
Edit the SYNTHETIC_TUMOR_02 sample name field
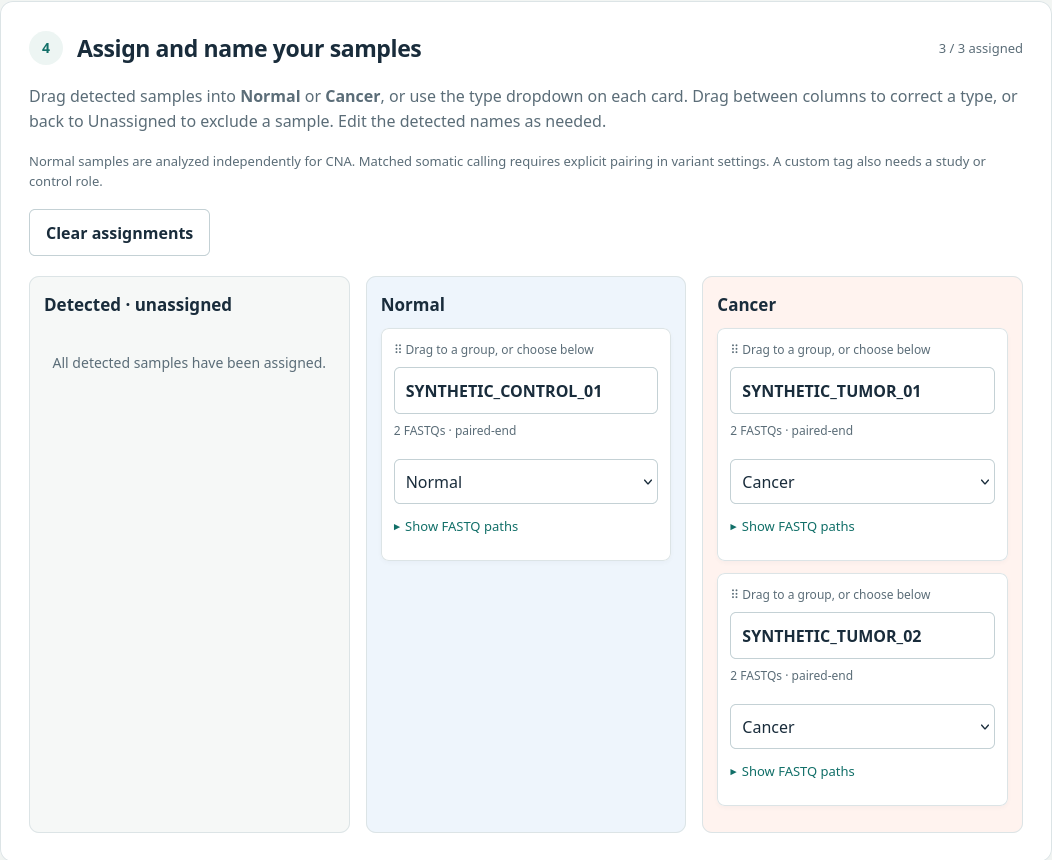click(x=862, y=635)
